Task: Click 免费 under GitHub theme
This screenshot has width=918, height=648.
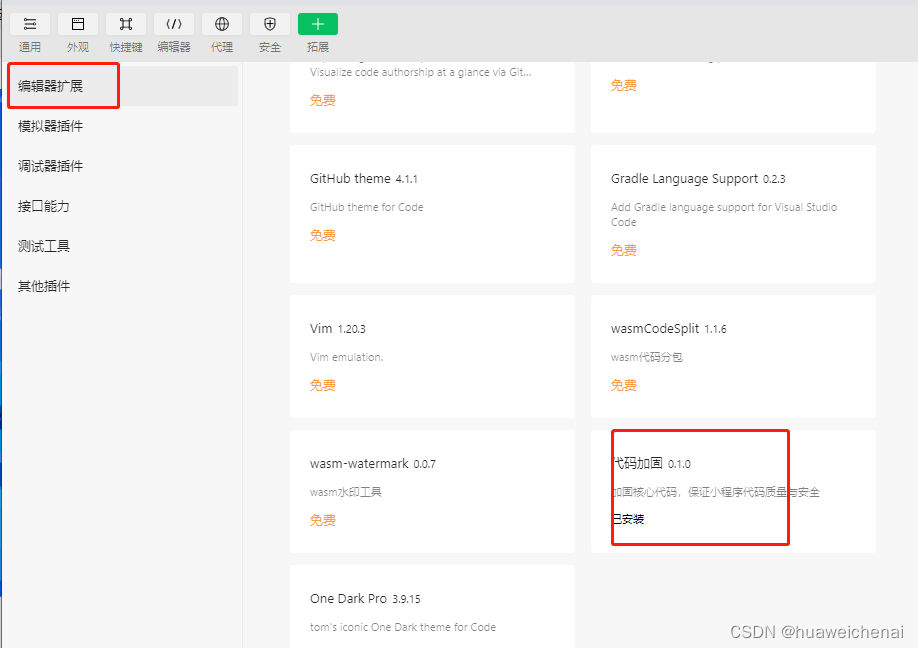Action: (323, 235)
